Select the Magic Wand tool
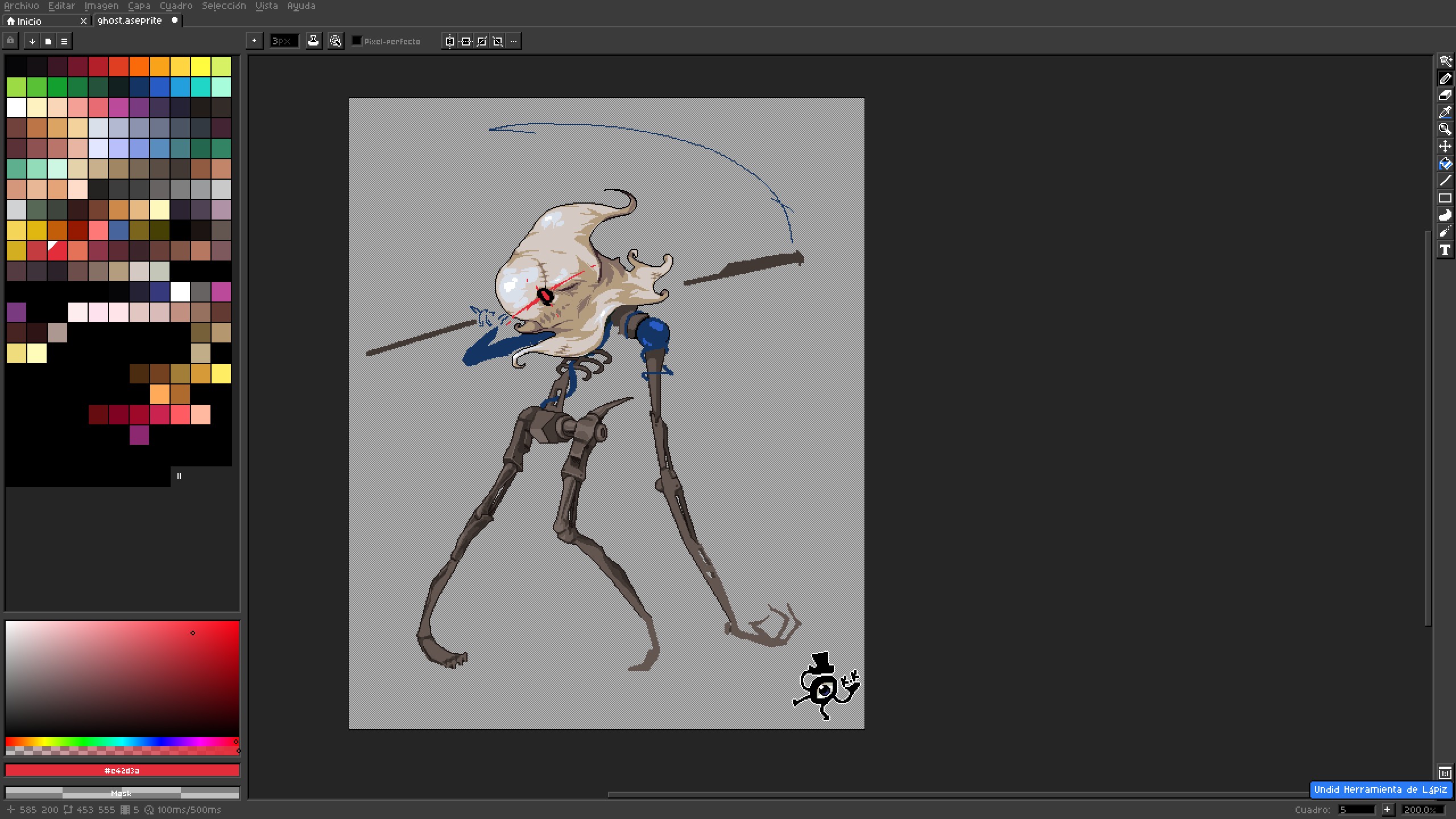The height and width of the screenshot is (819, 1456). coord(1445,61)
